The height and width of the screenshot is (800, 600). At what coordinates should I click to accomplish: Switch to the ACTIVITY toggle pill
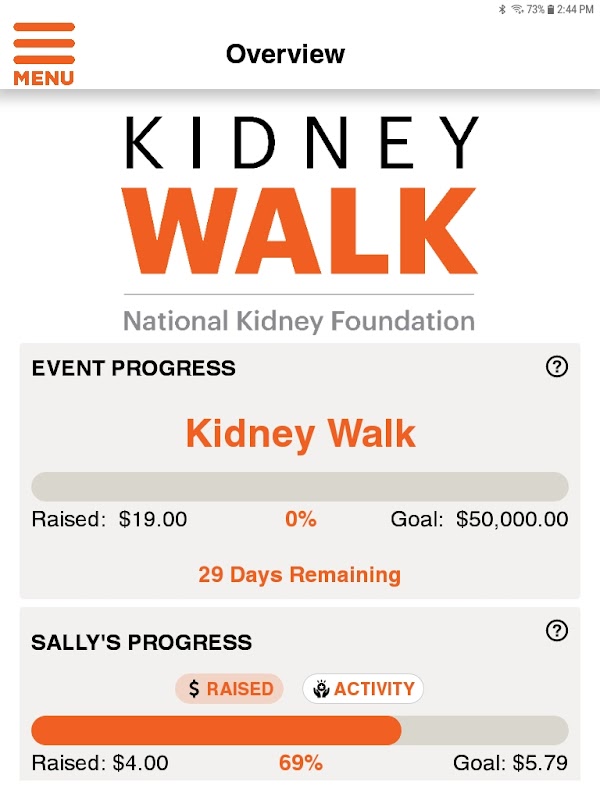point(363,689)
